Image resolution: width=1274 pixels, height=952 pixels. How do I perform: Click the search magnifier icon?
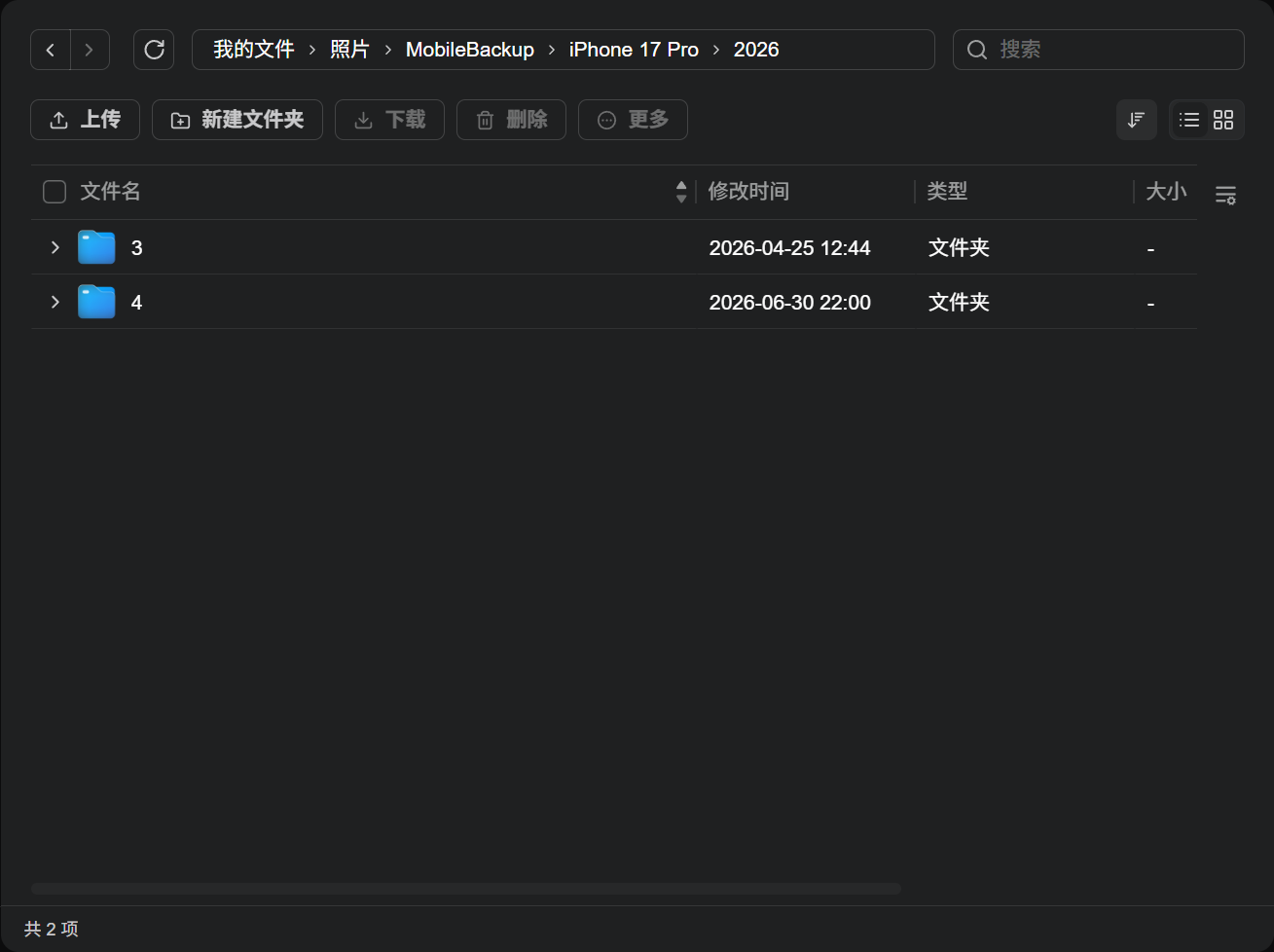pyautogui.click(x=977, y=50)
